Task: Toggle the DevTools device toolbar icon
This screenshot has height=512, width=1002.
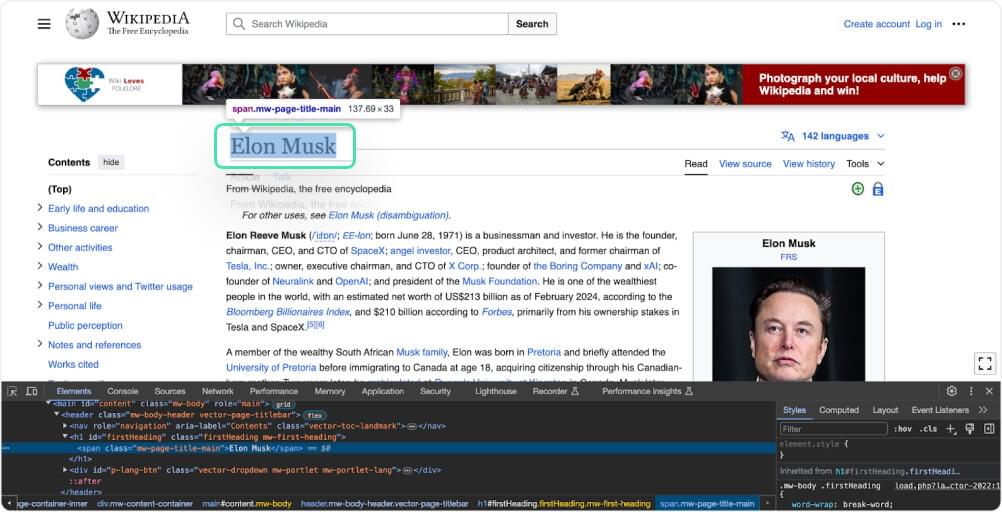Action: (x=31, y=391)
